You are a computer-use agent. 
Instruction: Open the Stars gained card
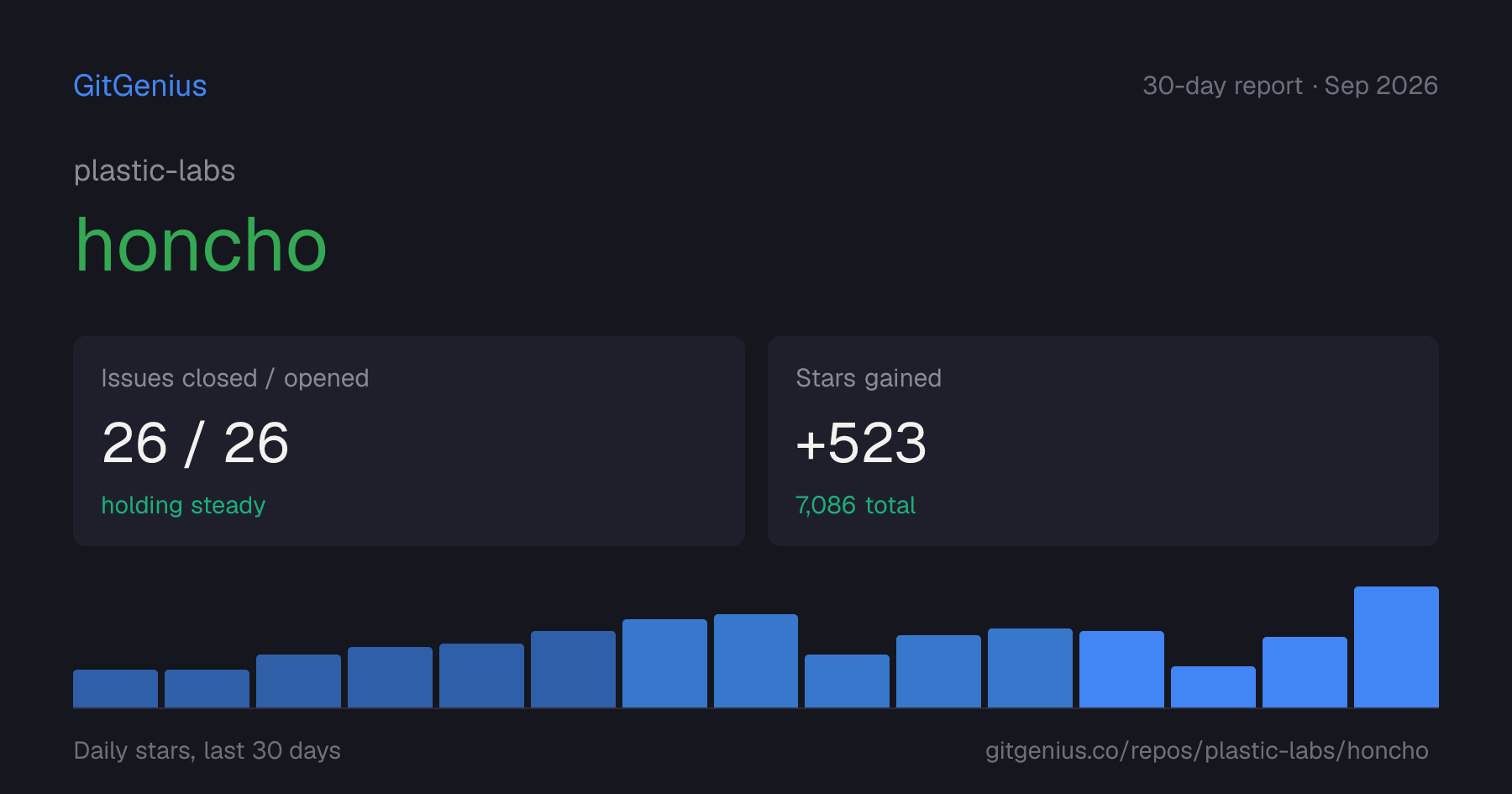click(1103, 441)
